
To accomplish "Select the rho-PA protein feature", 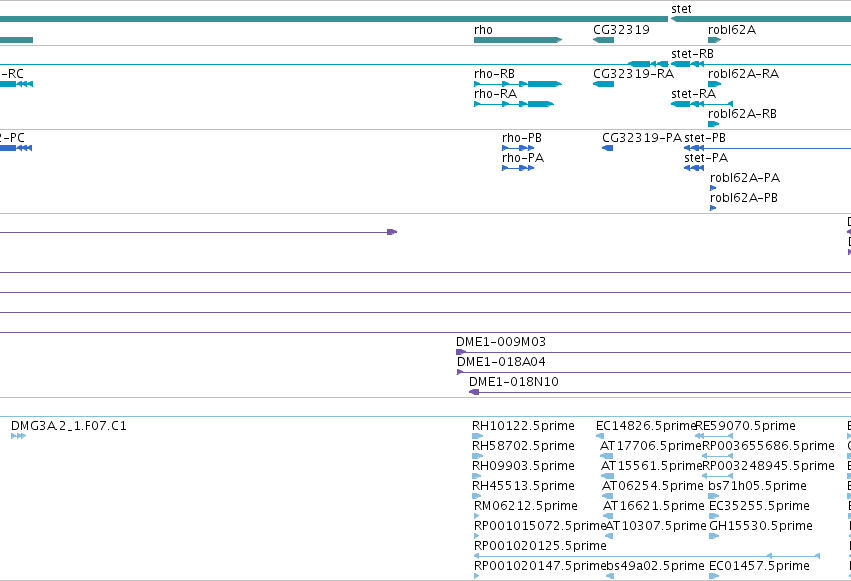I will tap(518, 168).
